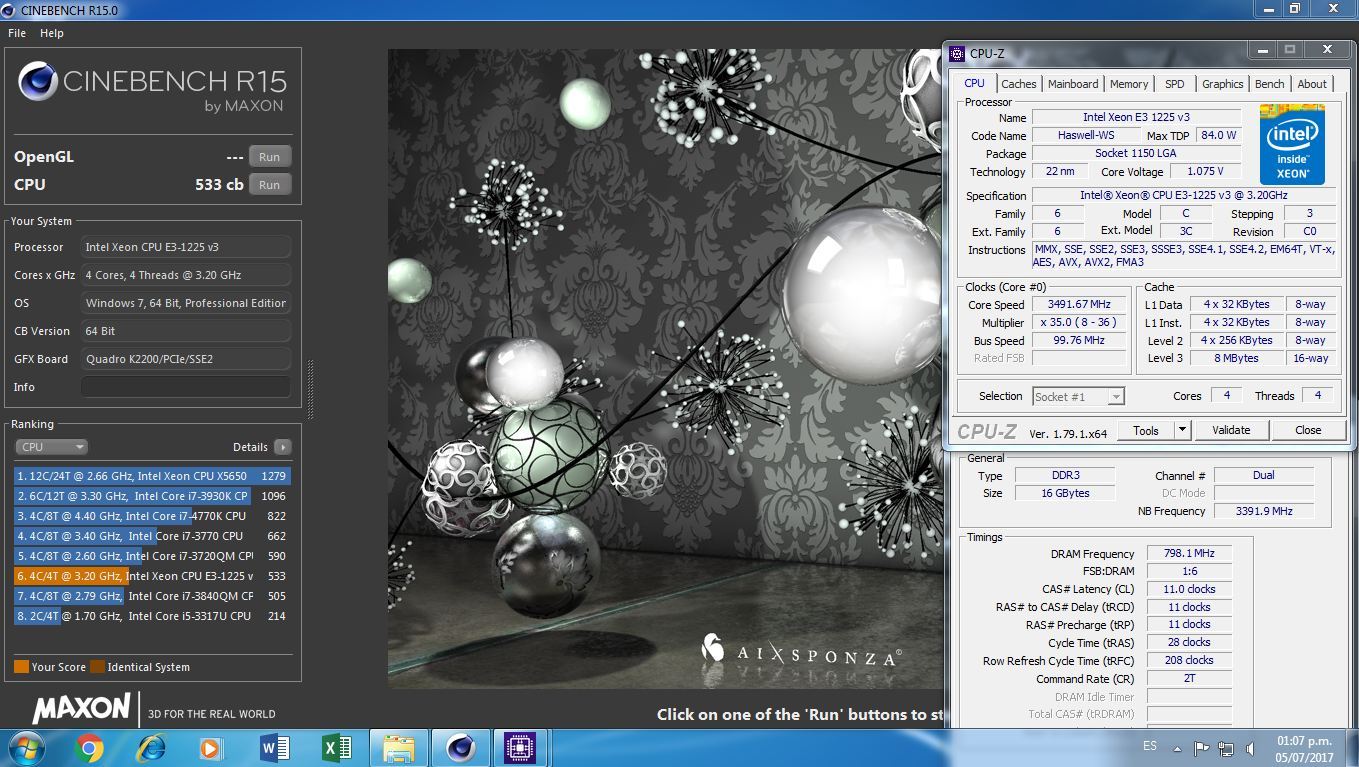Click the memory Size 16 GBytes value
The height and width of the screenshot is (767, 1359).
(1064, 493)
